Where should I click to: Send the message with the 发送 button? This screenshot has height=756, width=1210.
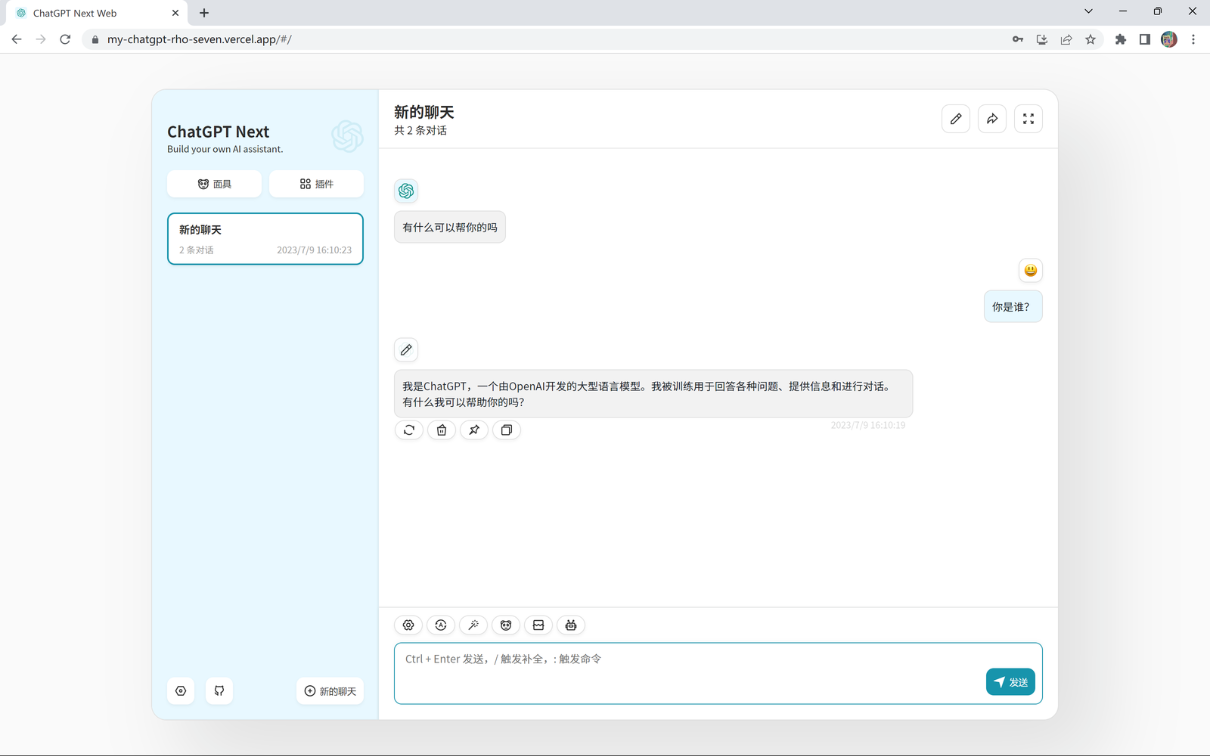(x=1010, y=682)
